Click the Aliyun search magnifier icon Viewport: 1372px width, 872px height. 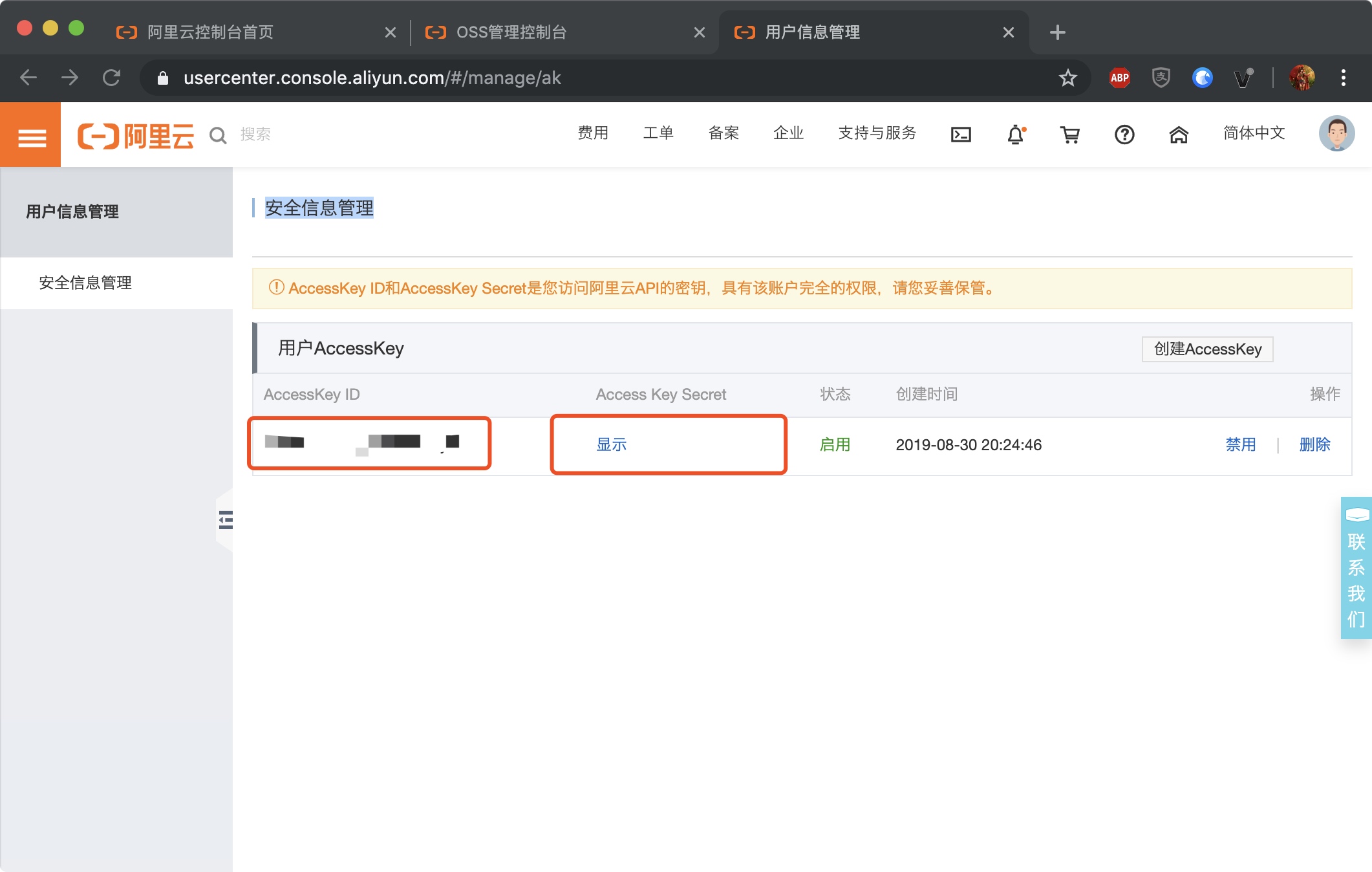[218, 135]
